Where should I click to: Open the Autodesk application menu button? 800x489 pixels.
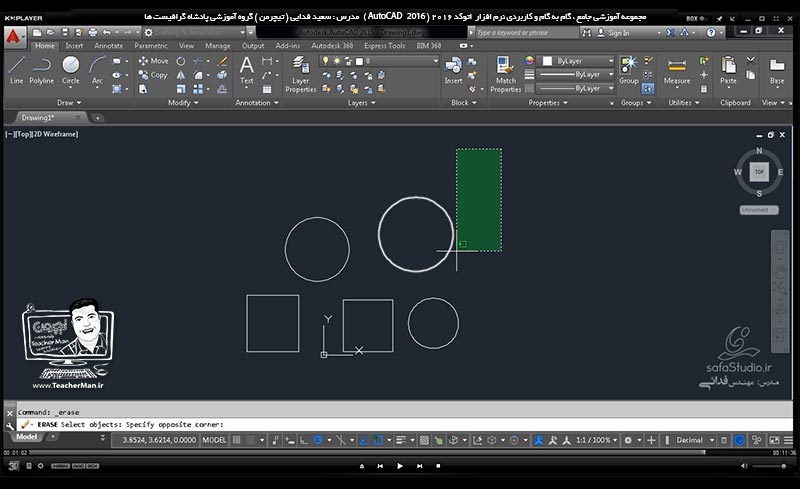tap(14, 37)
